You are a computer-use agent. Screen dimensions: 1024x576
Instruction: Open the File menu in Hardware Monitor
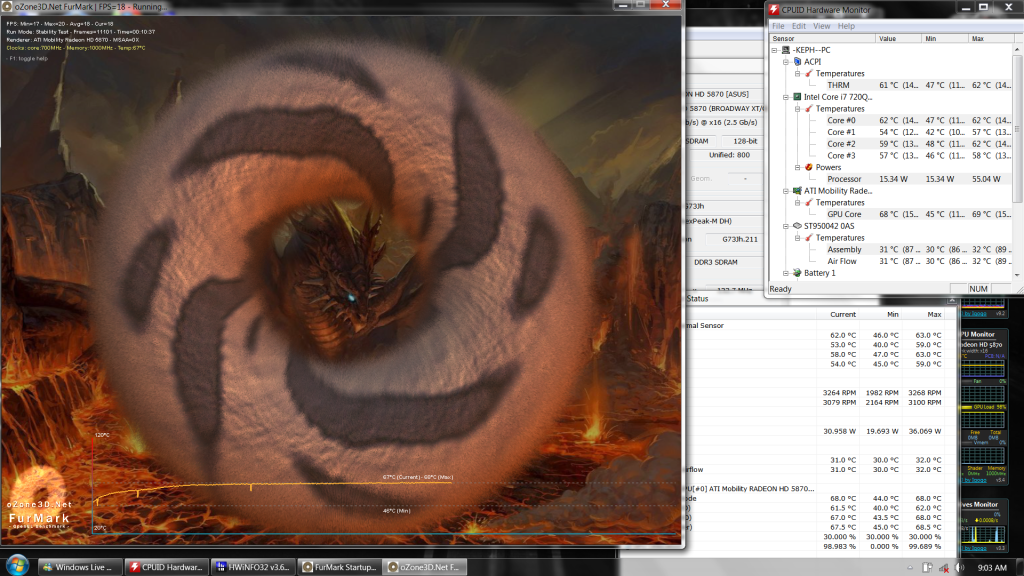[x=779, y=26]
